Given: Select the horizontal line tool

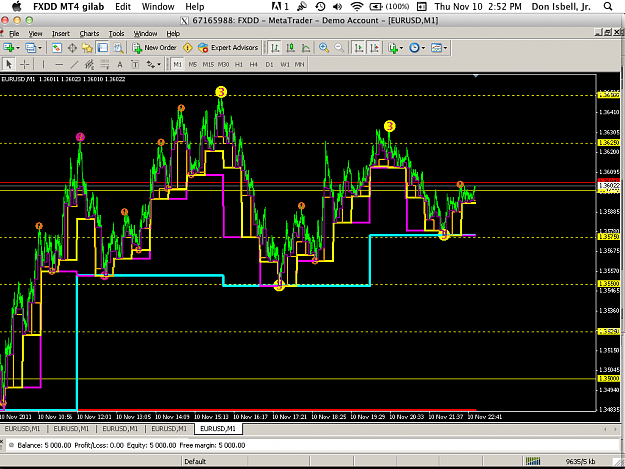Looking at the screenshot, I should point(59,64).
